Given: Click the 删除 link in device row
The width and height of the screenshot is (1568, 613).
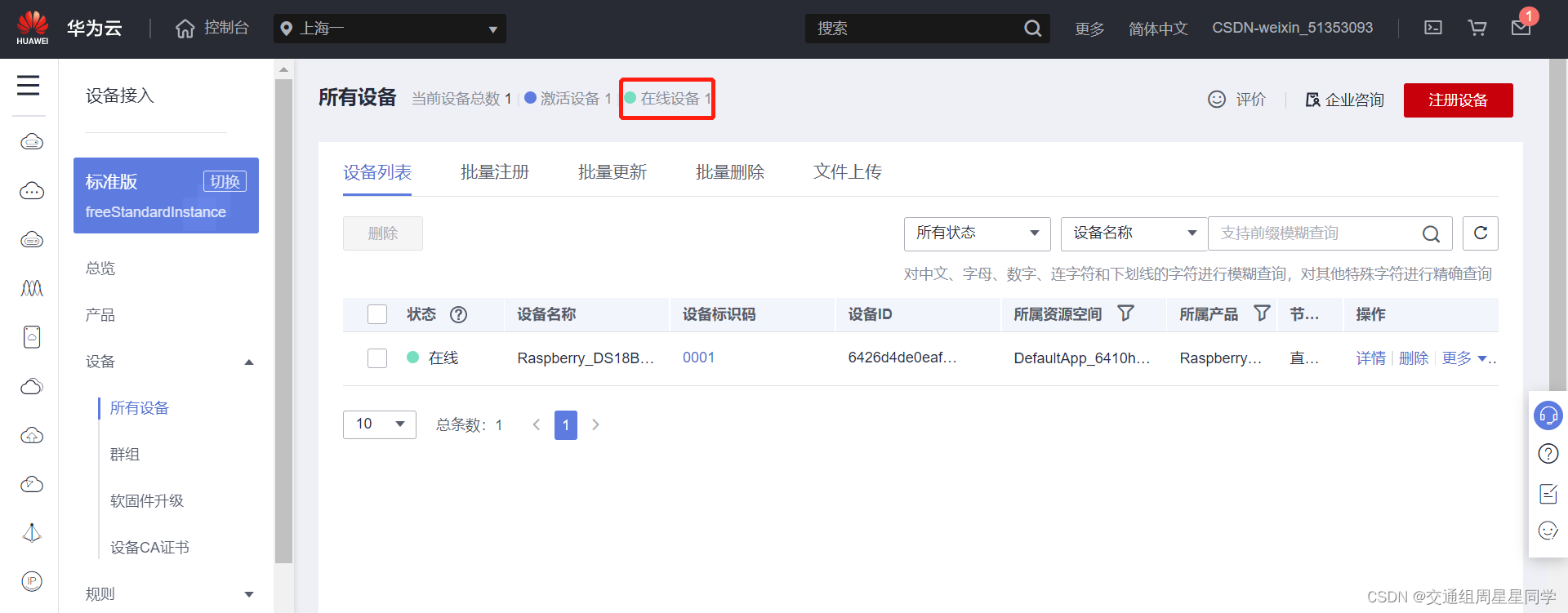Looking at the screenshot, I should [1414, 358].
